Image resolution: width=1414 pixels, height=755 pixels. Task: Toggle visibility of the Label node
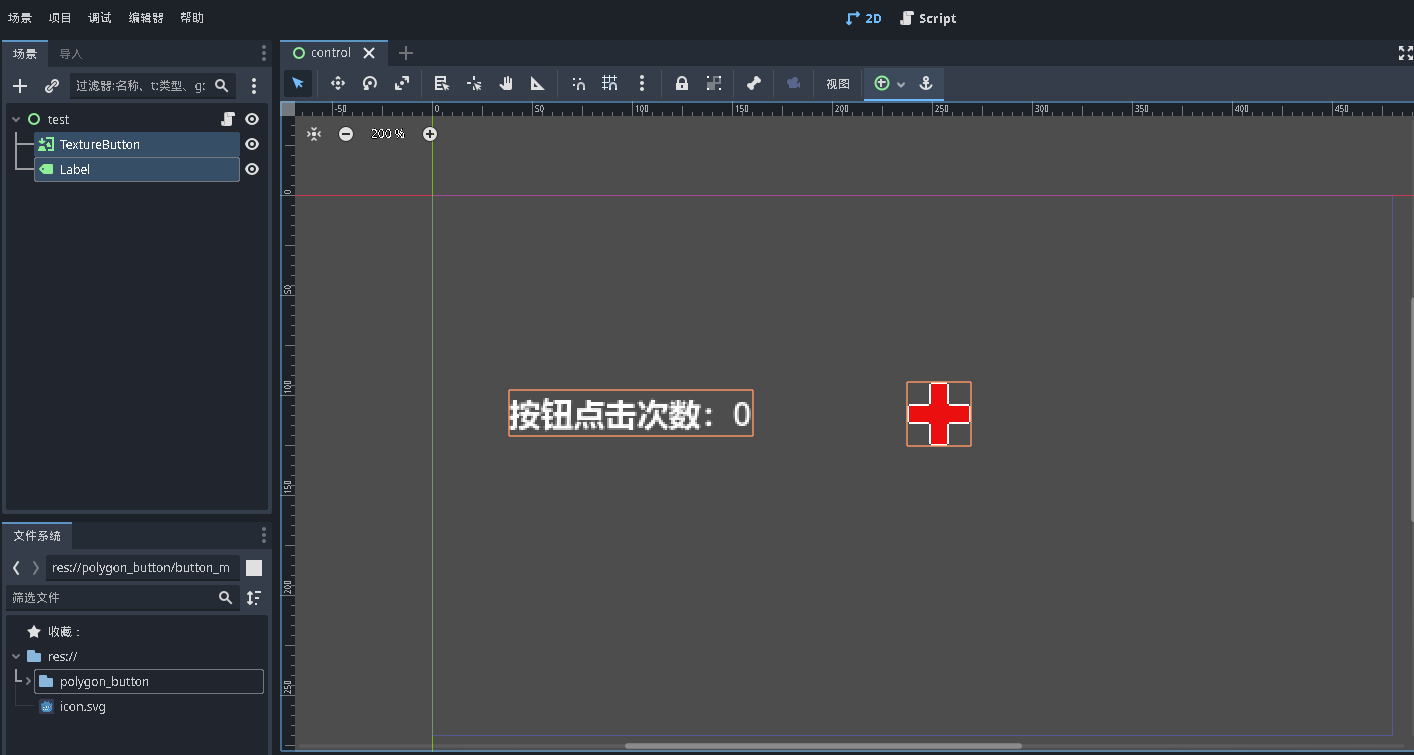[x=251, y=169]
